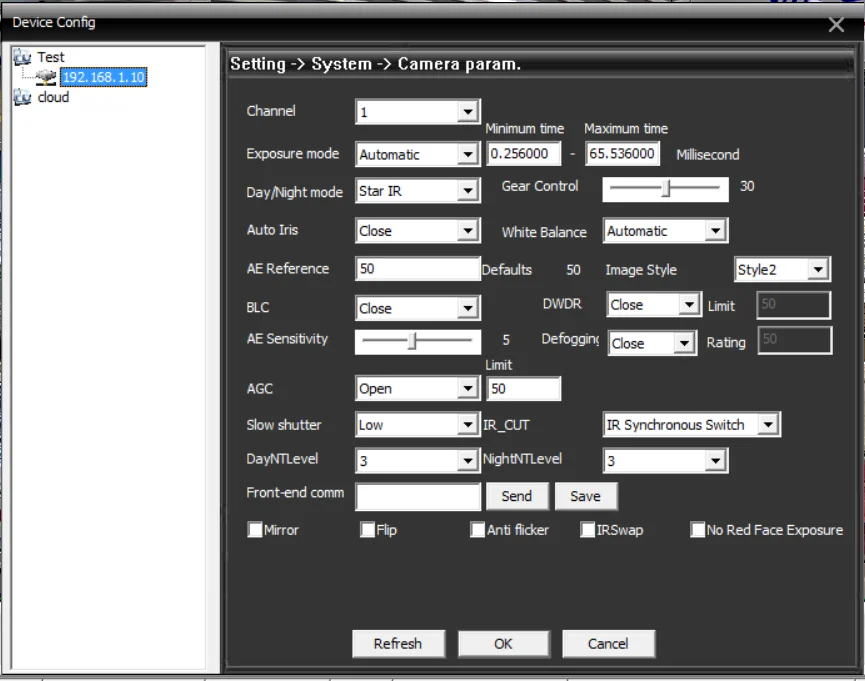The height and width of the screenshot is (681, 865).
Task: Enable the Mirror checkbox
Action: [x=255, y=531]
